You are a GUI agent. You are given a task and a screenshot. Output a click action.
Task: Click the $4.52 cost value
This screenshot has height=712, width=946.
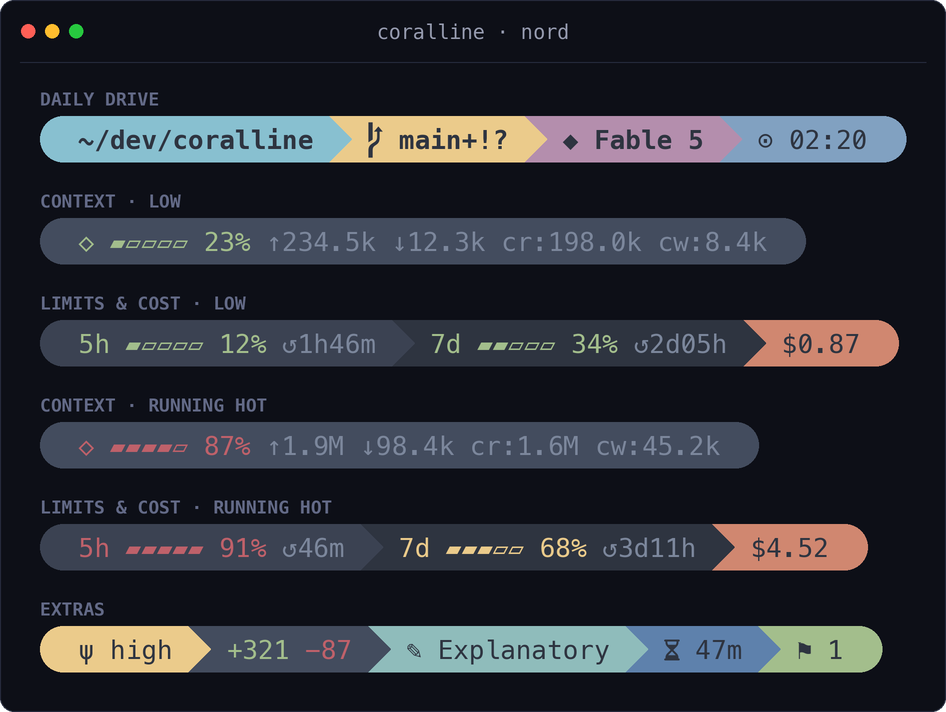tap(789, 548)
